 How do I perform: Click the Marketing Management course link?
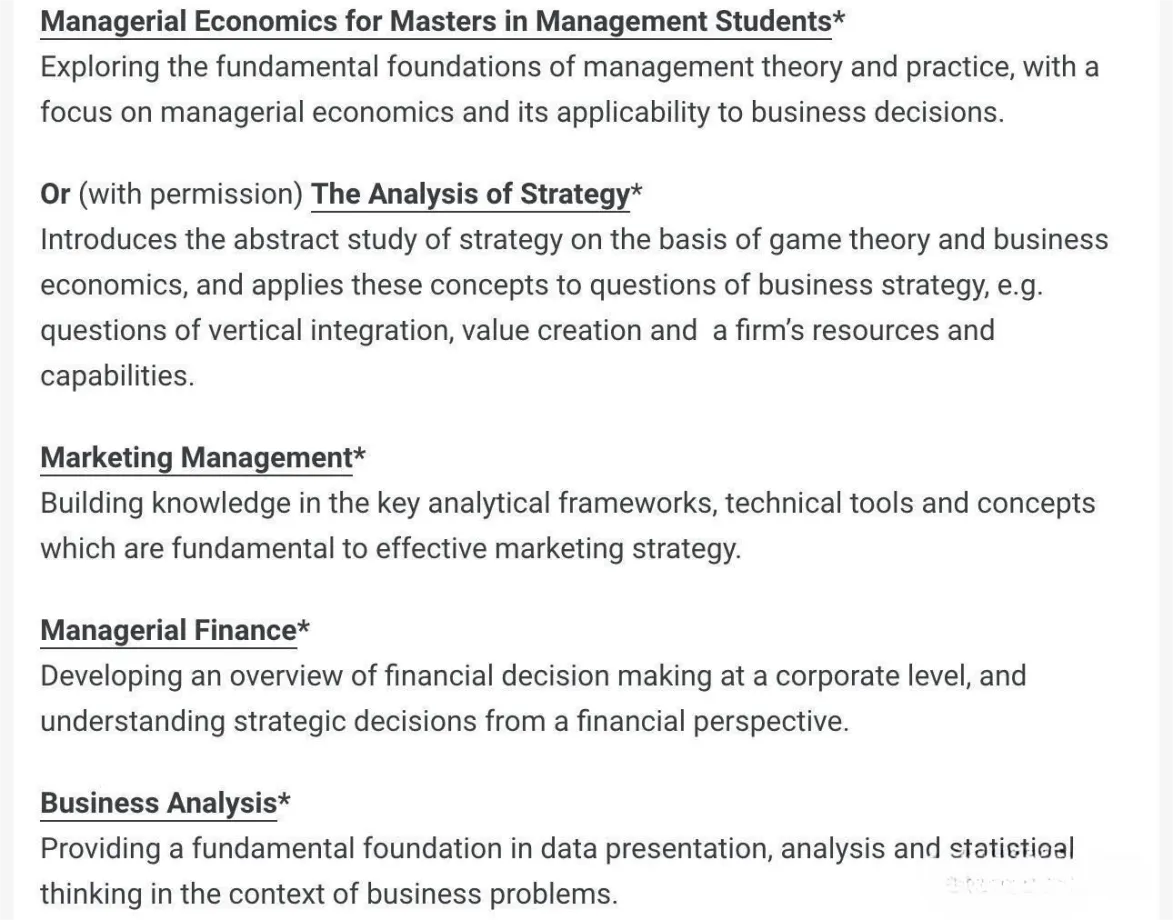(x=196, y=458)
